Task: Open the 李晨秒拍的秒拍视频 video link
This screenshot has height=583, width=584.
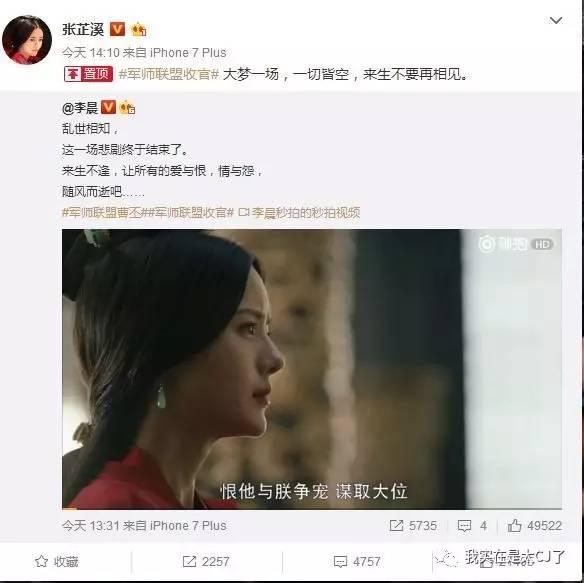Action: point(299,213)
